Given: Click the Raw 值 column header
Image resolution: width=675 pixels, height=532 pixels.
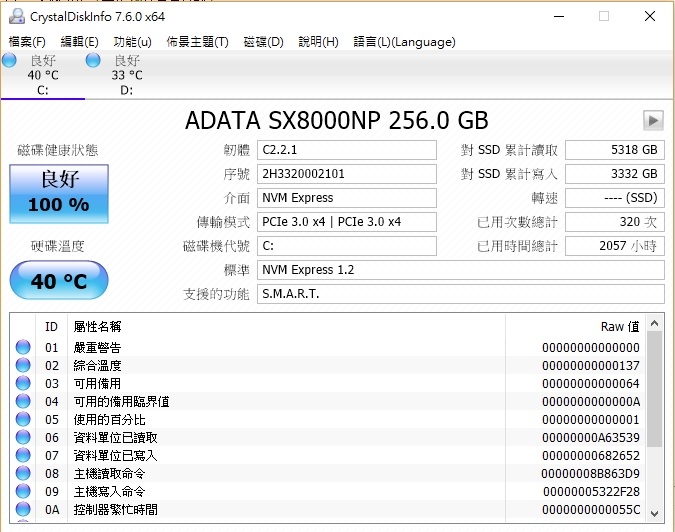Looking at the screenshot, I should click(x=576, y=327).
